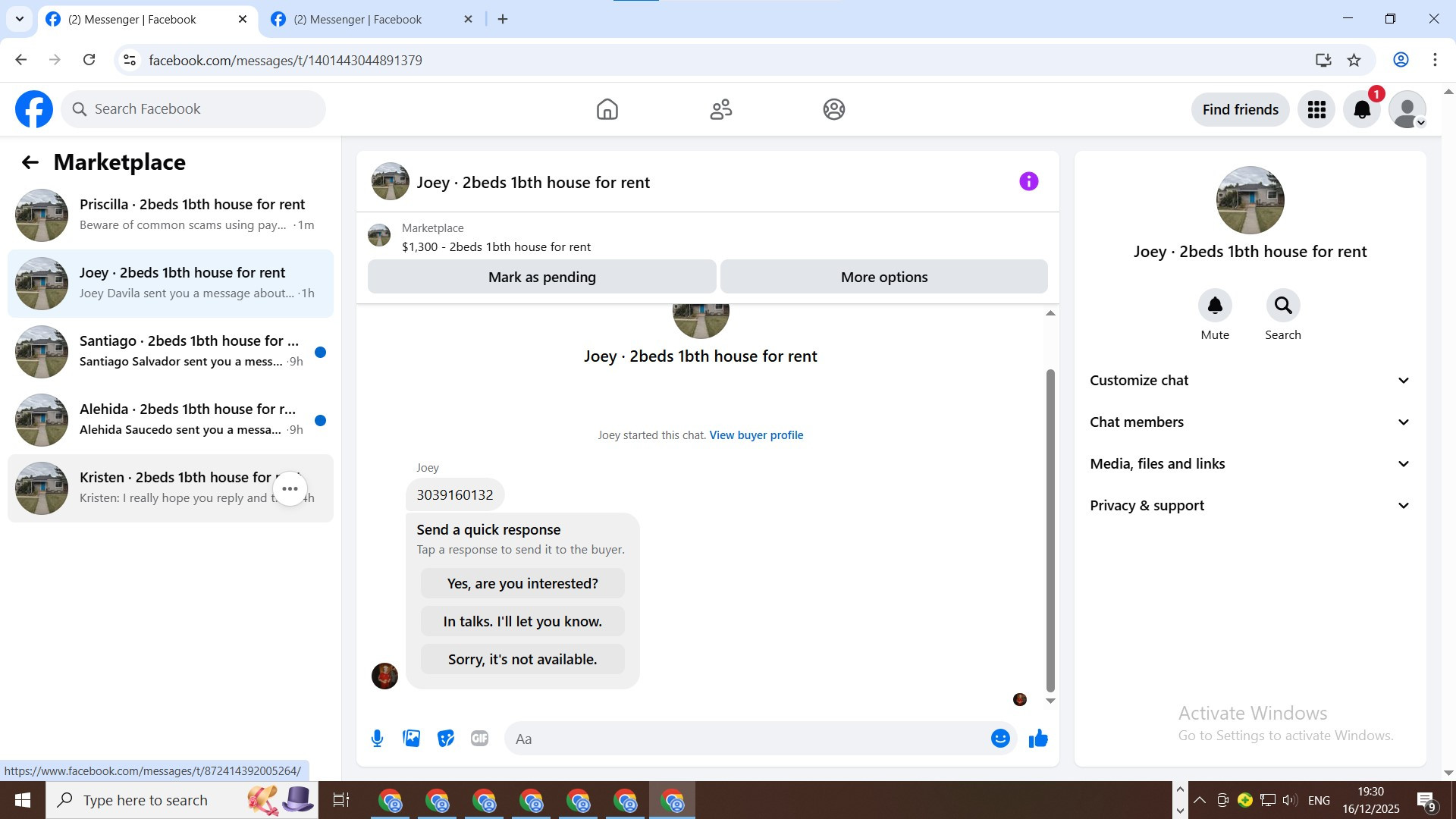The image size is (1456, 819).
Task: Attach a photo or file
Action: (x=412, y=739)
